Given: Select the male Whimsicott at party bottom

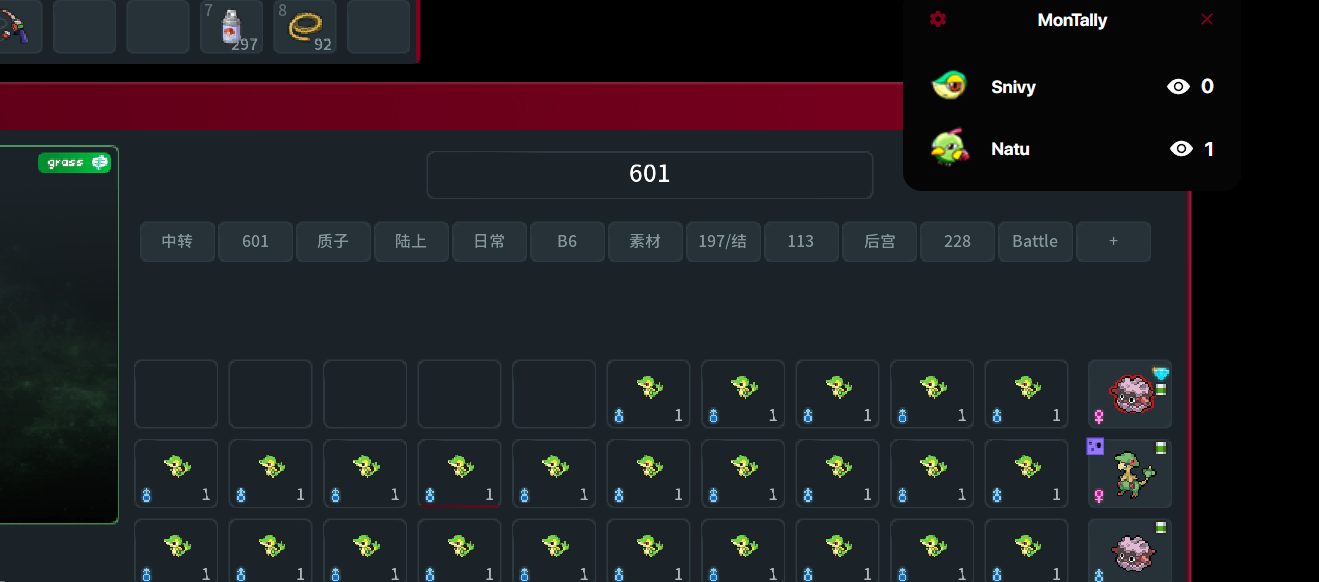Looking at the screenshot, I should coord(1130,551).
